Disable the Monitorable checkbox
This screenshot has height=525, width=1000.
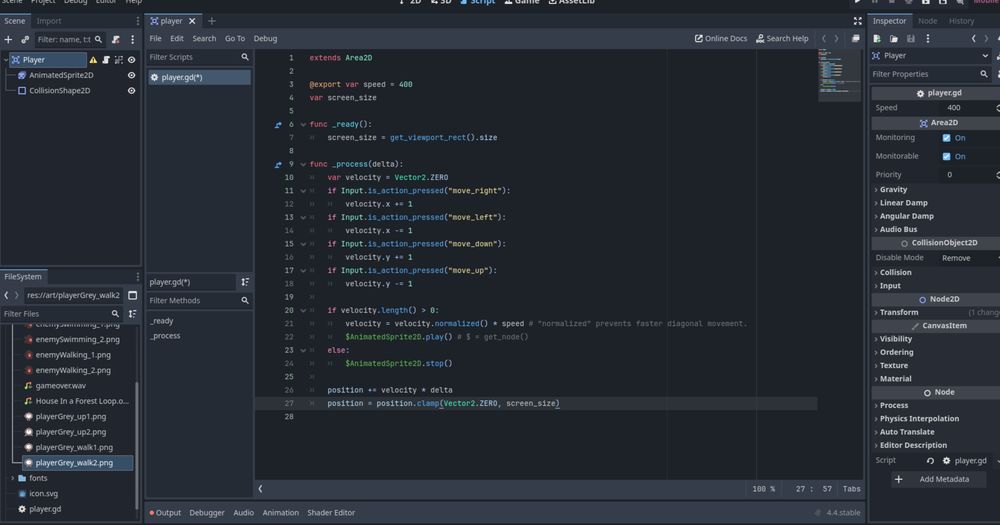[x=947, y=157]
